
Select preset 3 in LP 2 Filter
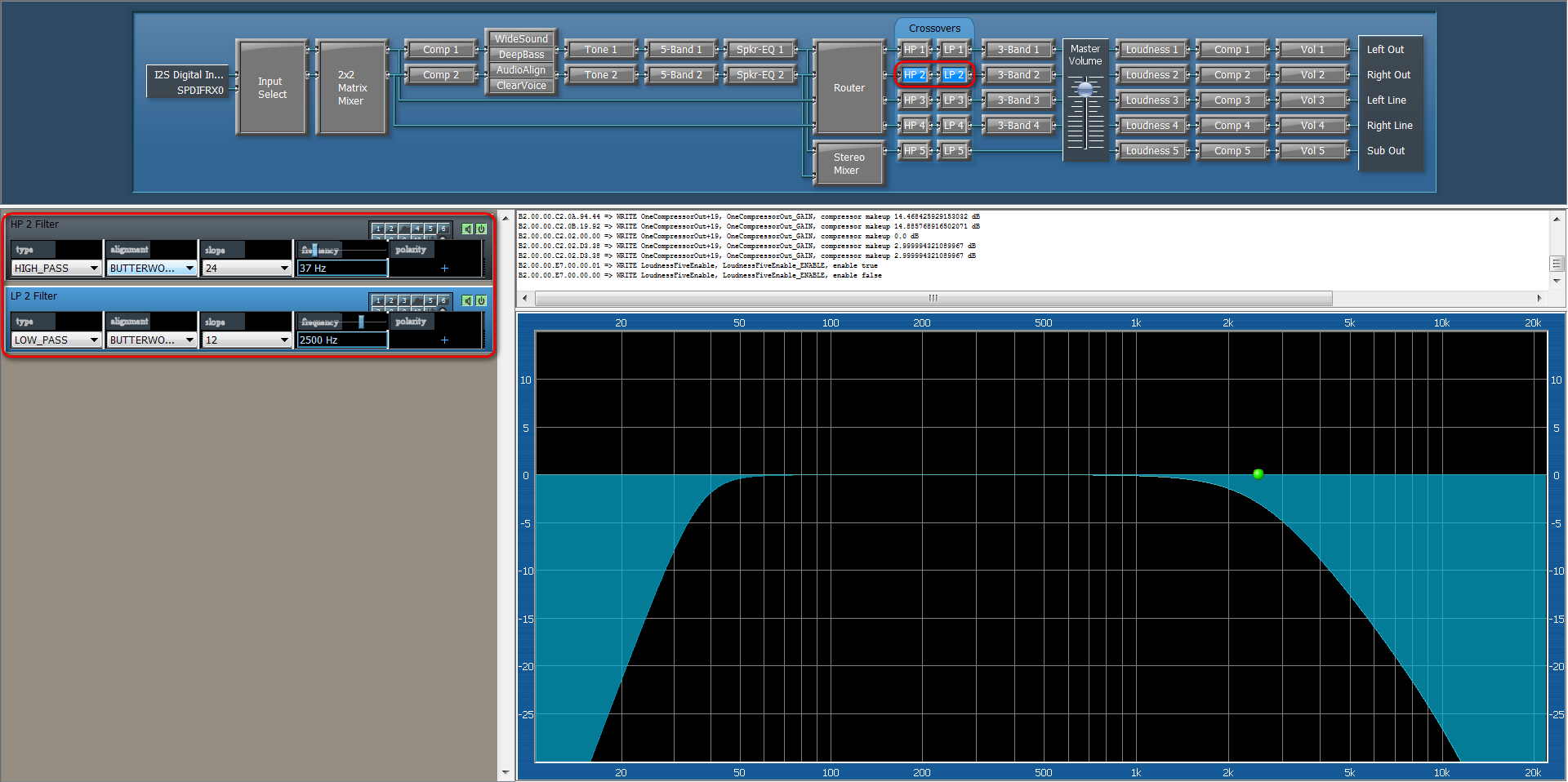coord(404,301)
